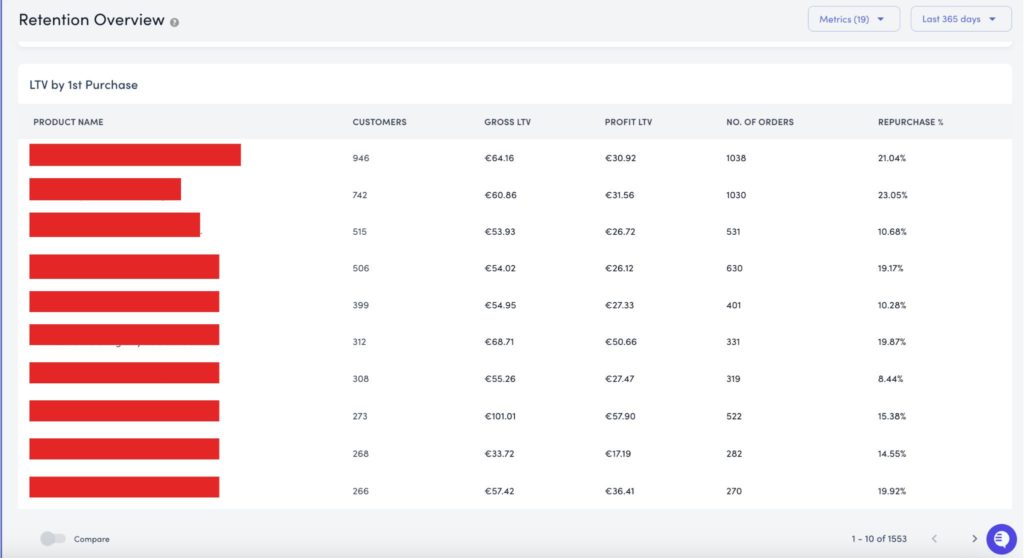Click profit LTV €26.72
The image size is (1024, 558).
tap(620, 231)
